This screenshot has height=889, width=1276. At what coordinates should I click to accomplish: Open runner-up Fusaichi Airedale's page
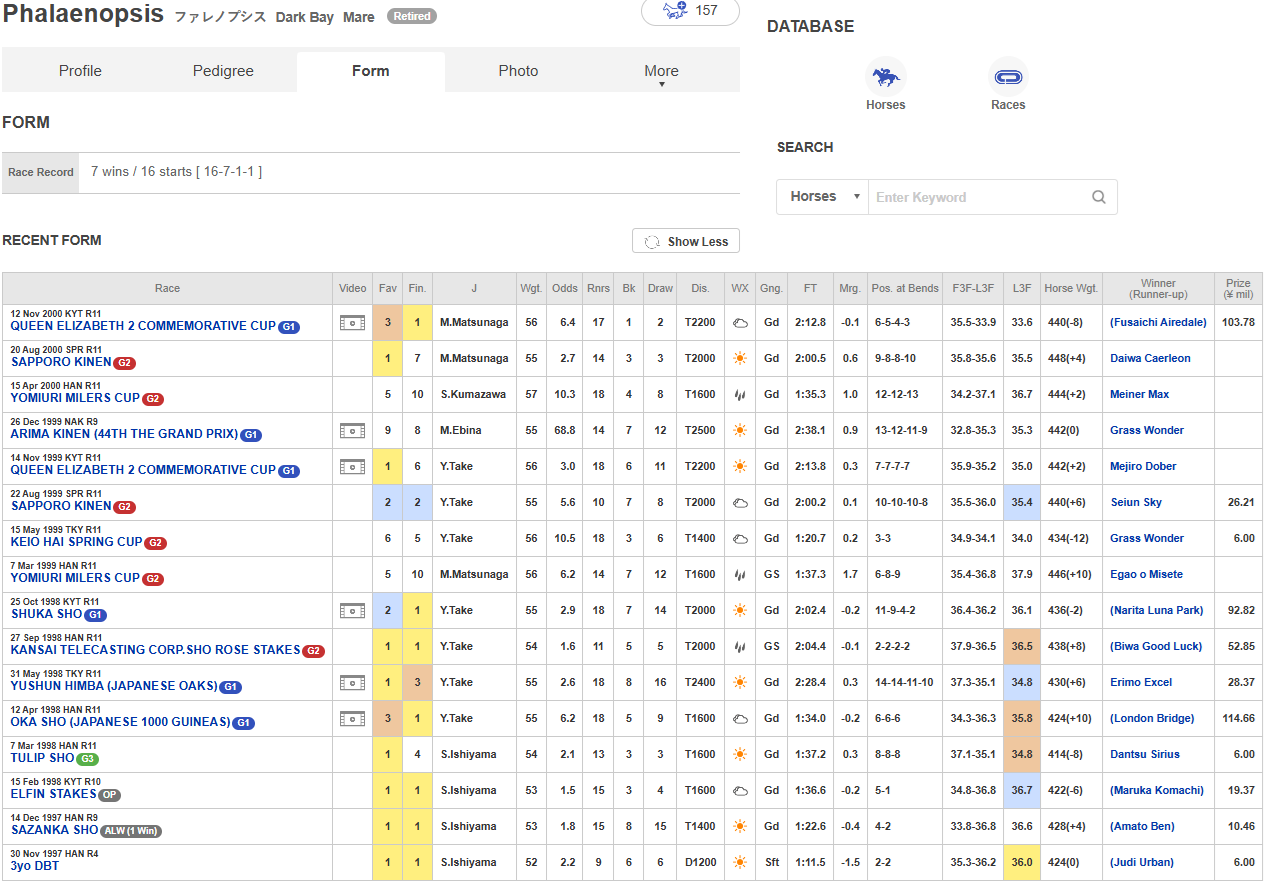click(x=1158, y=322)
